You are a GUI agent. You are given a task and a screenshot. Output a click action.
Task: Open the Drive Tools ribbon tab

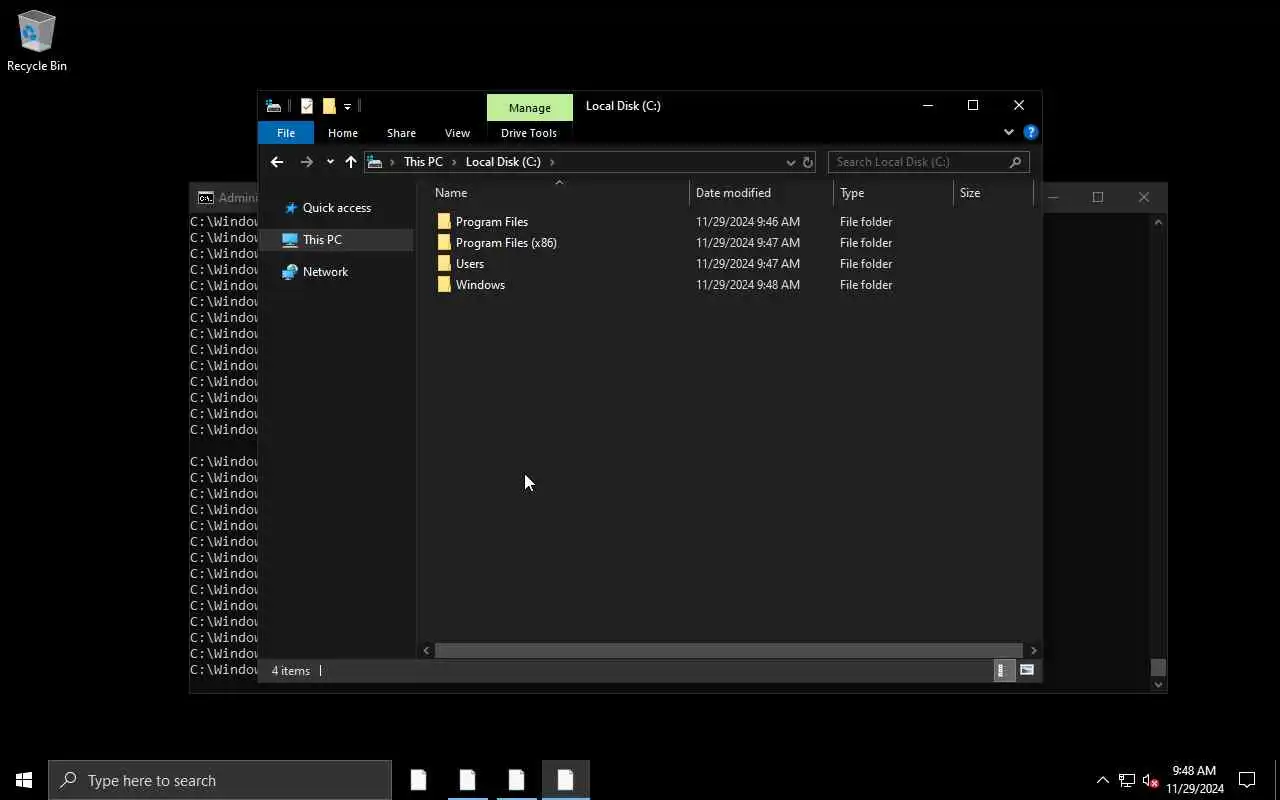pos(529,133)
